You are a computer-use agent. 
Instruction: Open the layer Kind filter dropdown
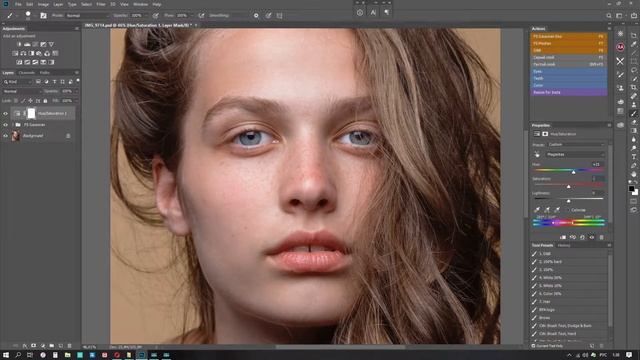click(18, 82)
